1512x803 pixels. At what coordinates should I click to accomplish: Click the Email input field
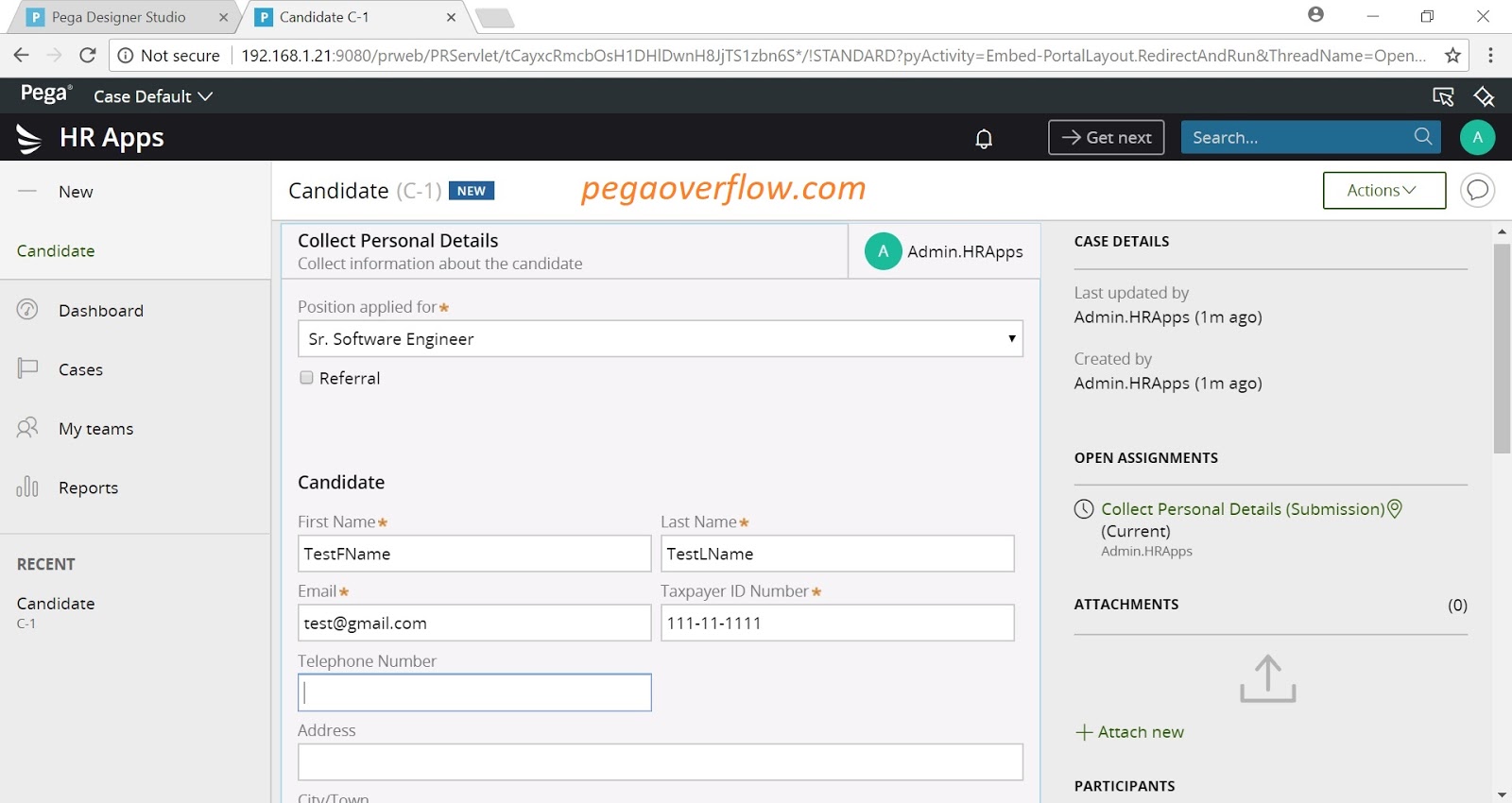click(x=474, y=623)
